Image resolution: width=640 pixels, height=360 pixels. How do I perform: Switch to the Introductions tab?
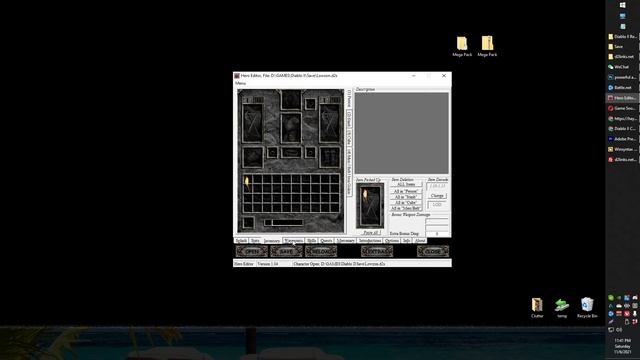[x=370, y=241]
